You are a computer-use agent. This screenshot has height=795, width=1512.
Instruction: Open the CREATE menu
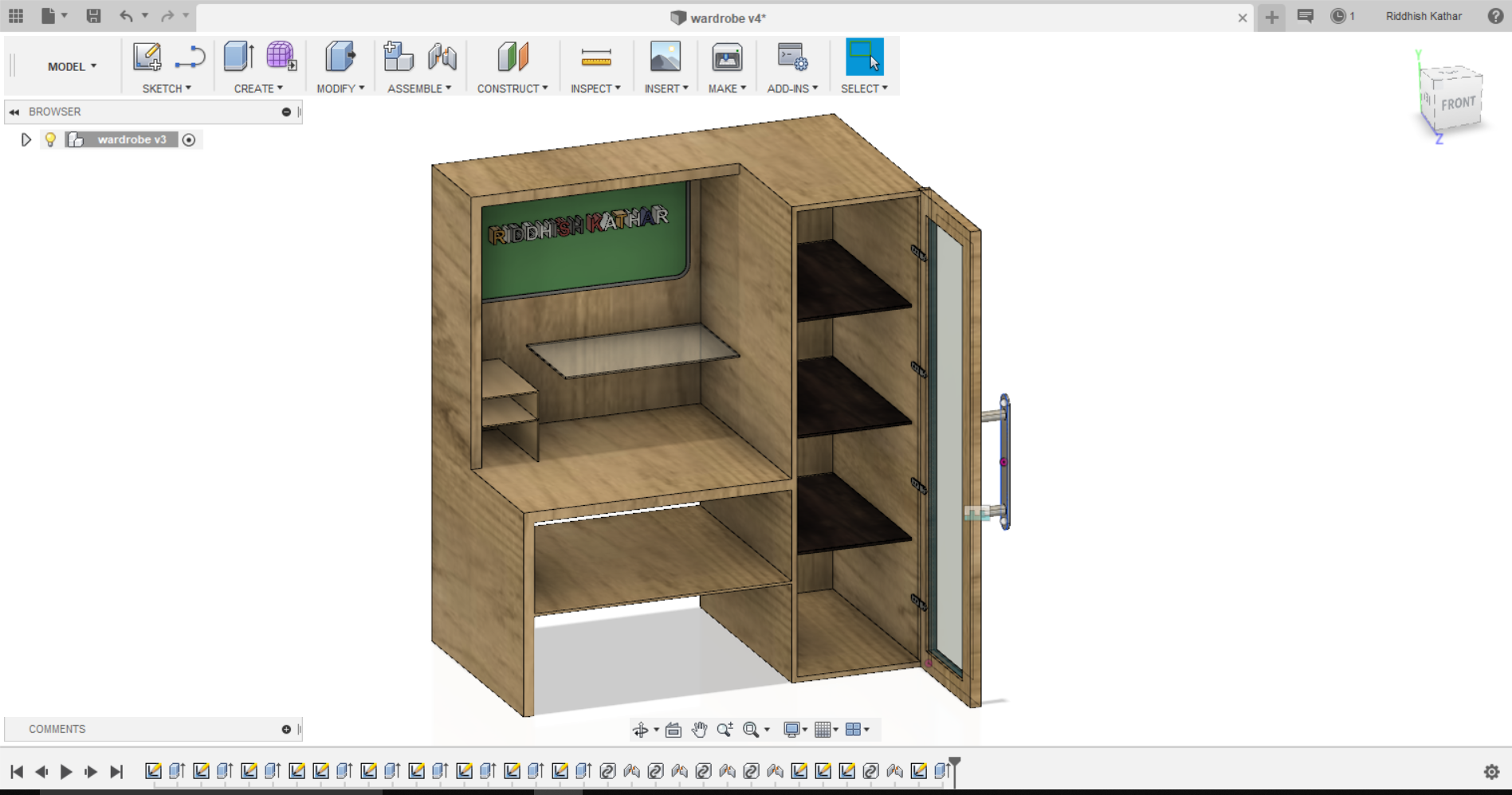258,88
